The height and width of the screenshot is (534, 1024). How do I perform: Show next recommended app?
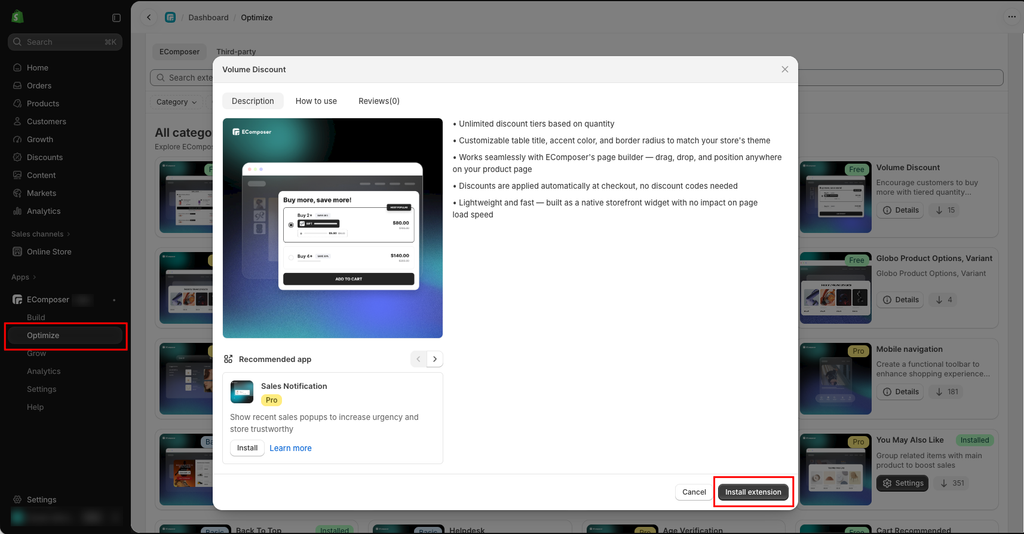point(435,359)
